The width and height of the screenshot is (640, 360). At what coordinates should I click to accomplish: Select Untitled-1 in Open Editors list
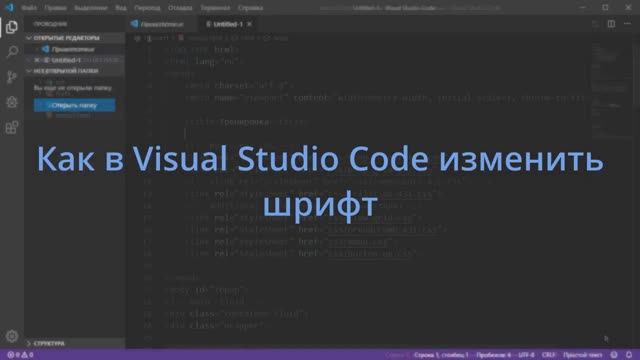coord(74,60)
